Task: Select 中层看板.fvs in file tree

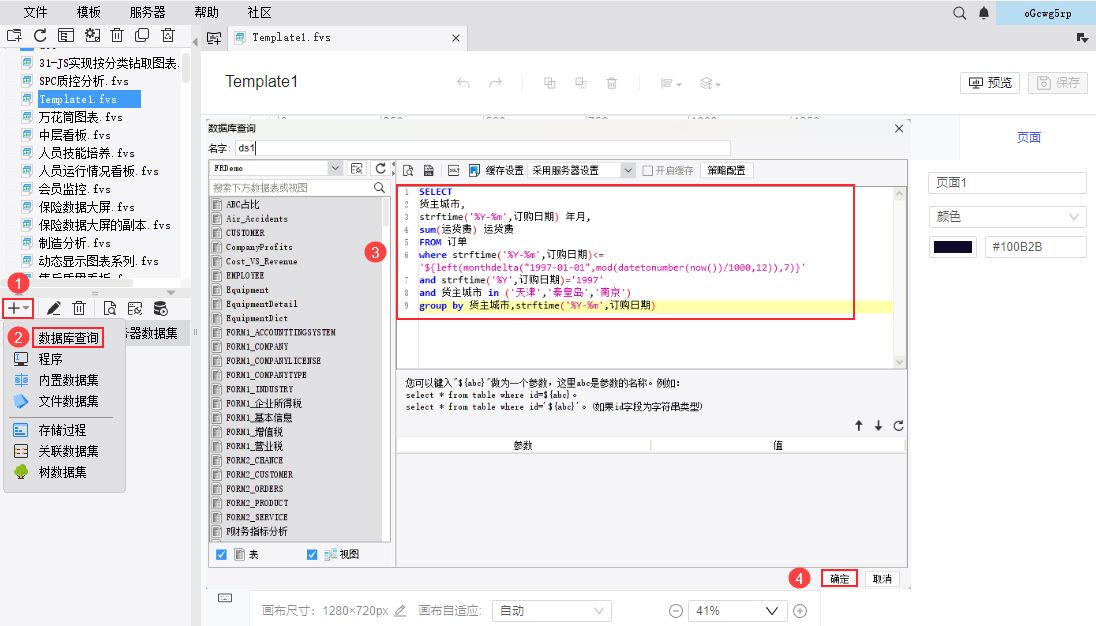Action: [74, 135]
